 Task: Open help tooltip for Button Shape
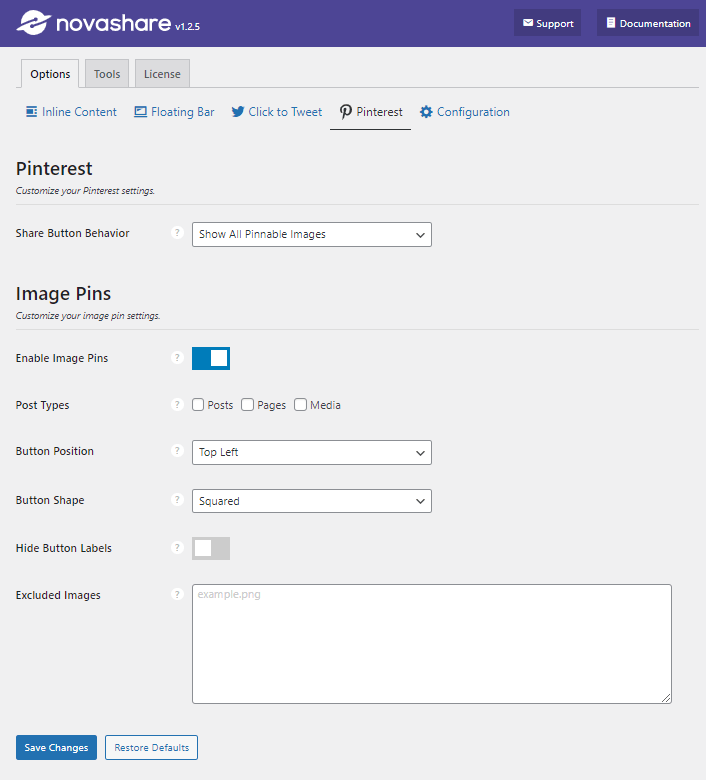tap(177, 499)
